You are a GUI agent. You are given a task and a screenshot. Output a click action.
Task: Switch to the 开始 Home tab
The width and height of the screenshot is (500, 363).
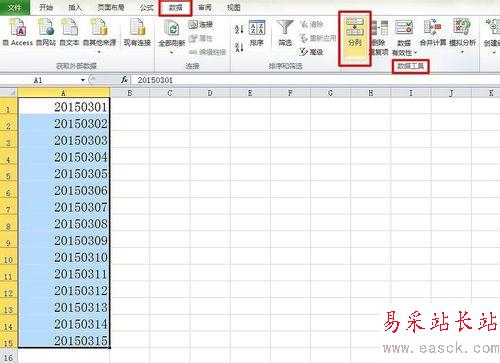point(46,7)
